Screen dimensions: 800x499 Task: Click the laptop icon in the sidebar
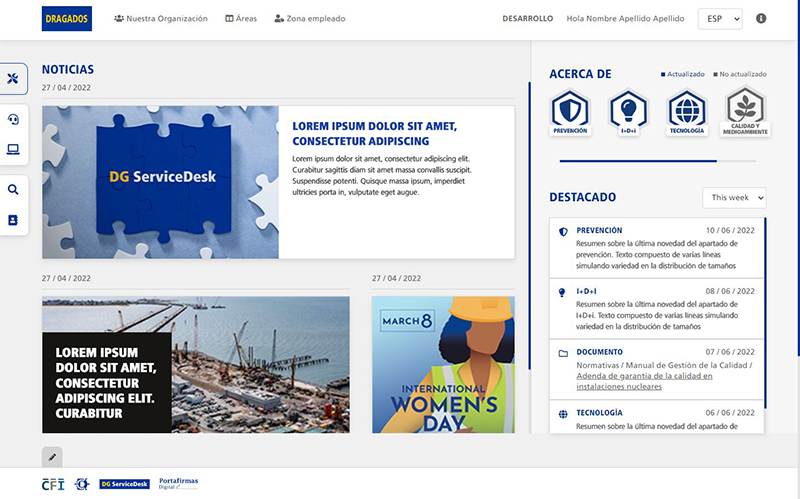click(13, 150)
